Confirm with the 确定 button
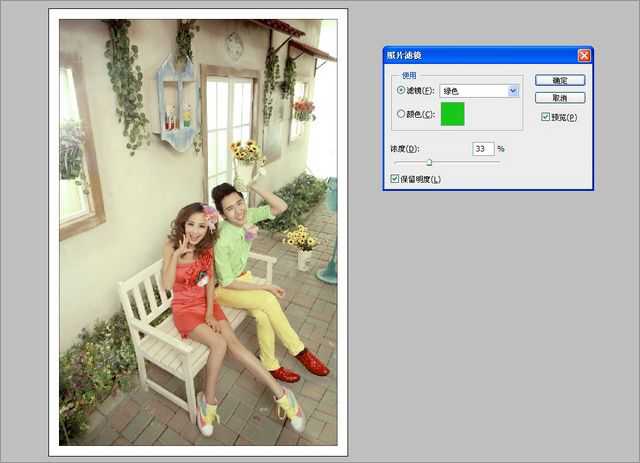640x463 pixels. pos(559,80)
